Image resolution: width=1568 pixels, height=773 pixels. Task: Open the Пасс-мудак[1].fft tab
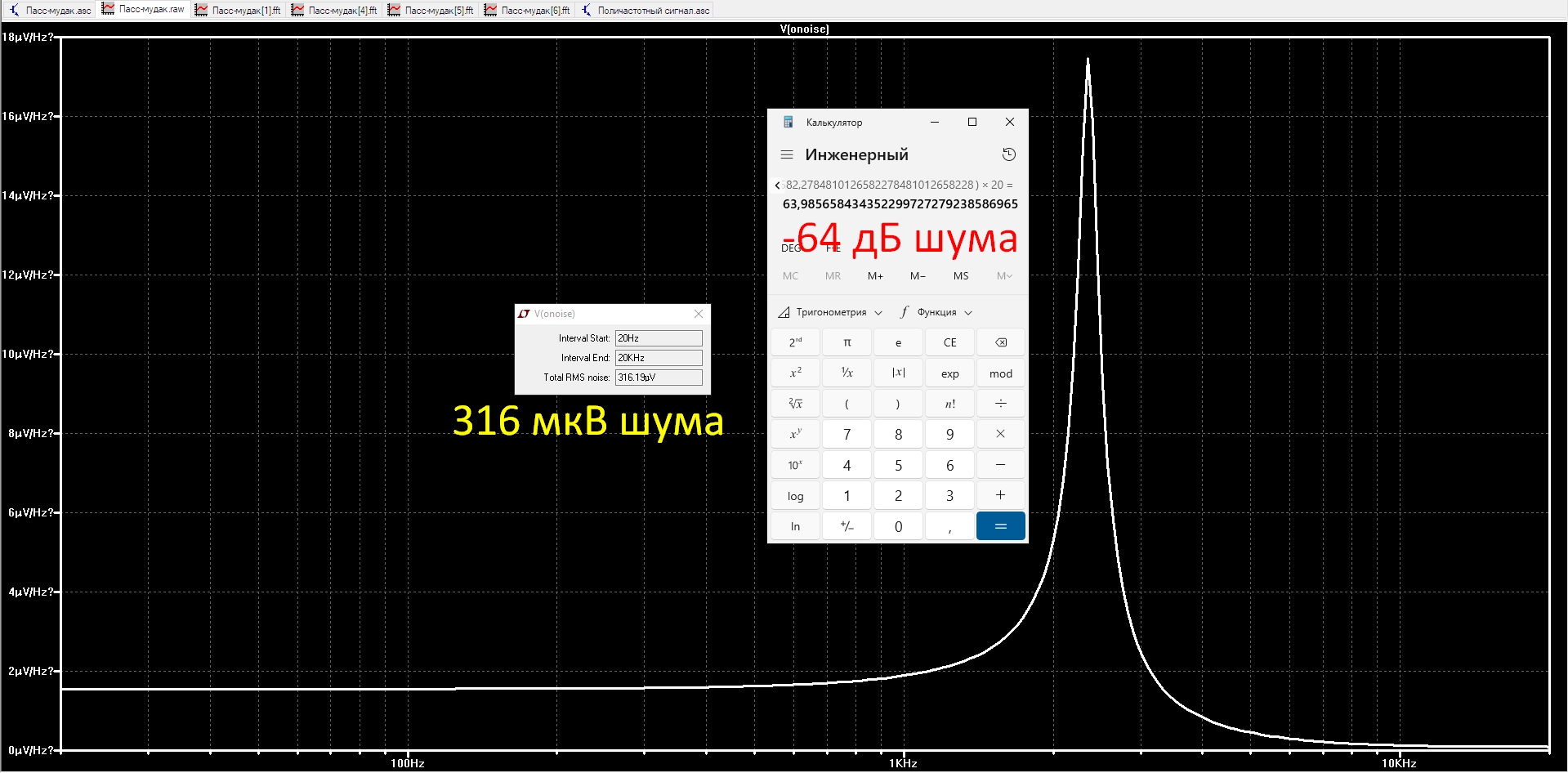pos(238,11)
